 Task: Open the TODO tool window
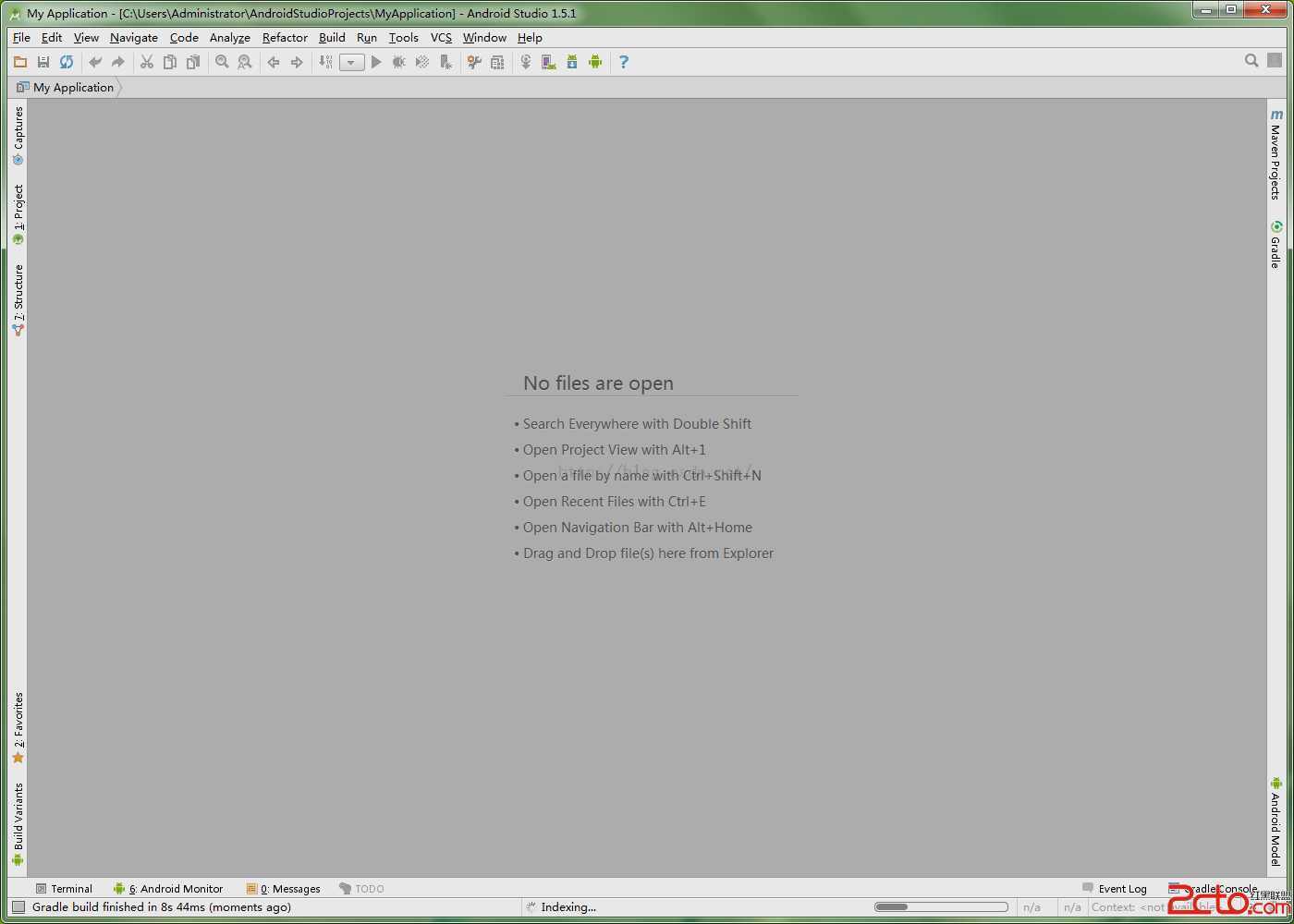[x=361, y=889]
